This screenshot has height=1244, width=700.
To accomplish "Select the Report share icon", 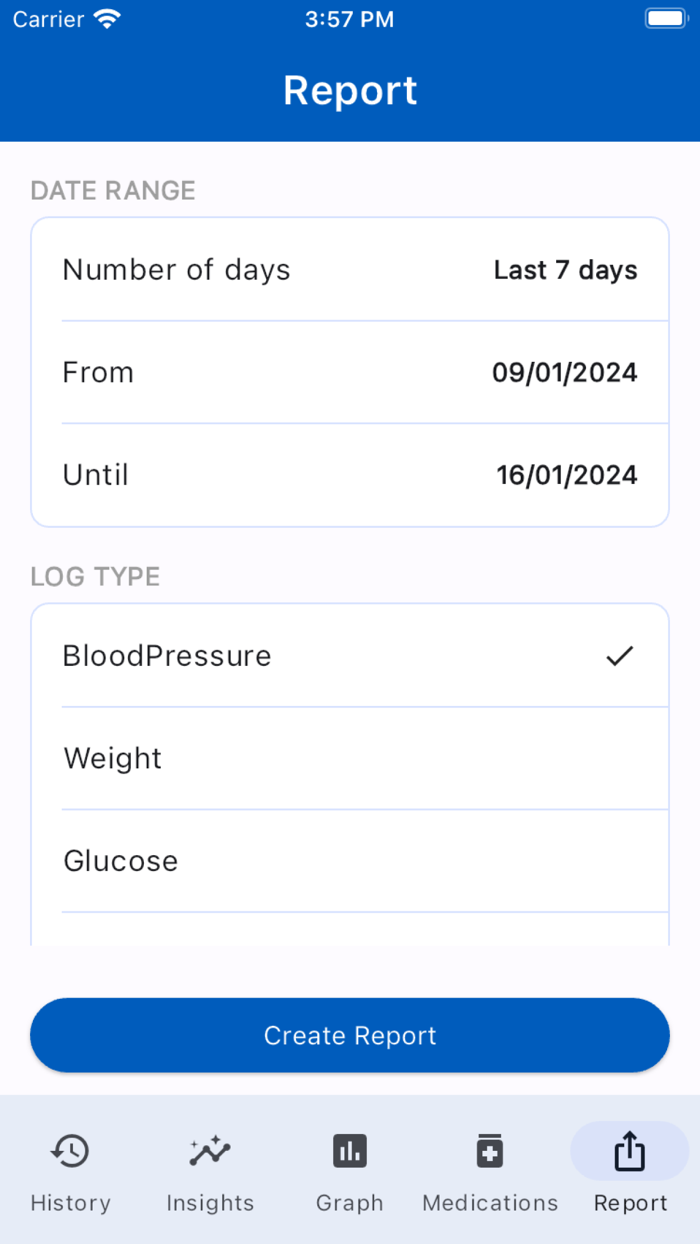I will click(630, 1151).
